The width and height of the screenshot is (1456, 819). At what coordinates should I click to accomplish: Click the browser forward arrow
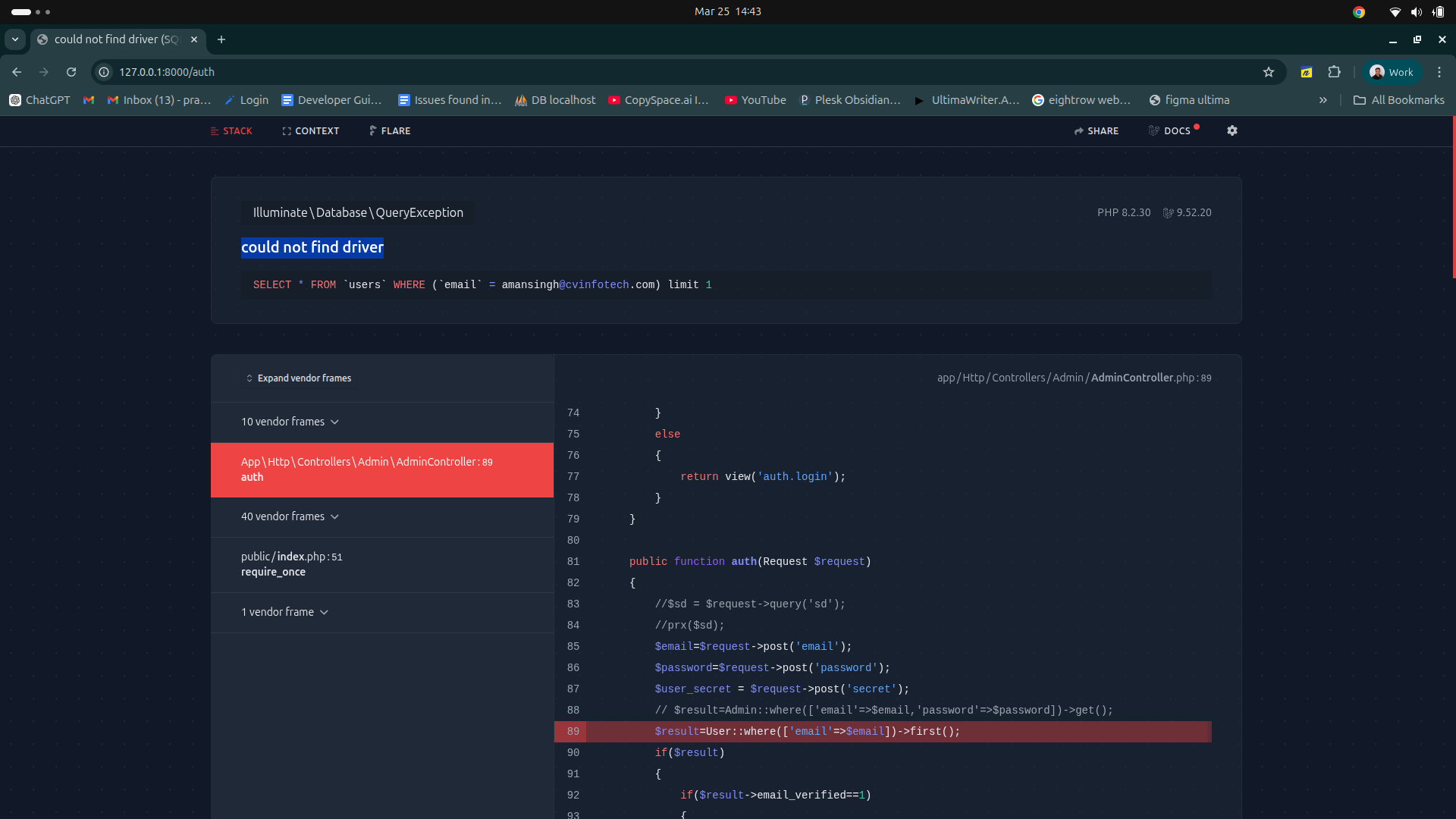coord(44,72)
